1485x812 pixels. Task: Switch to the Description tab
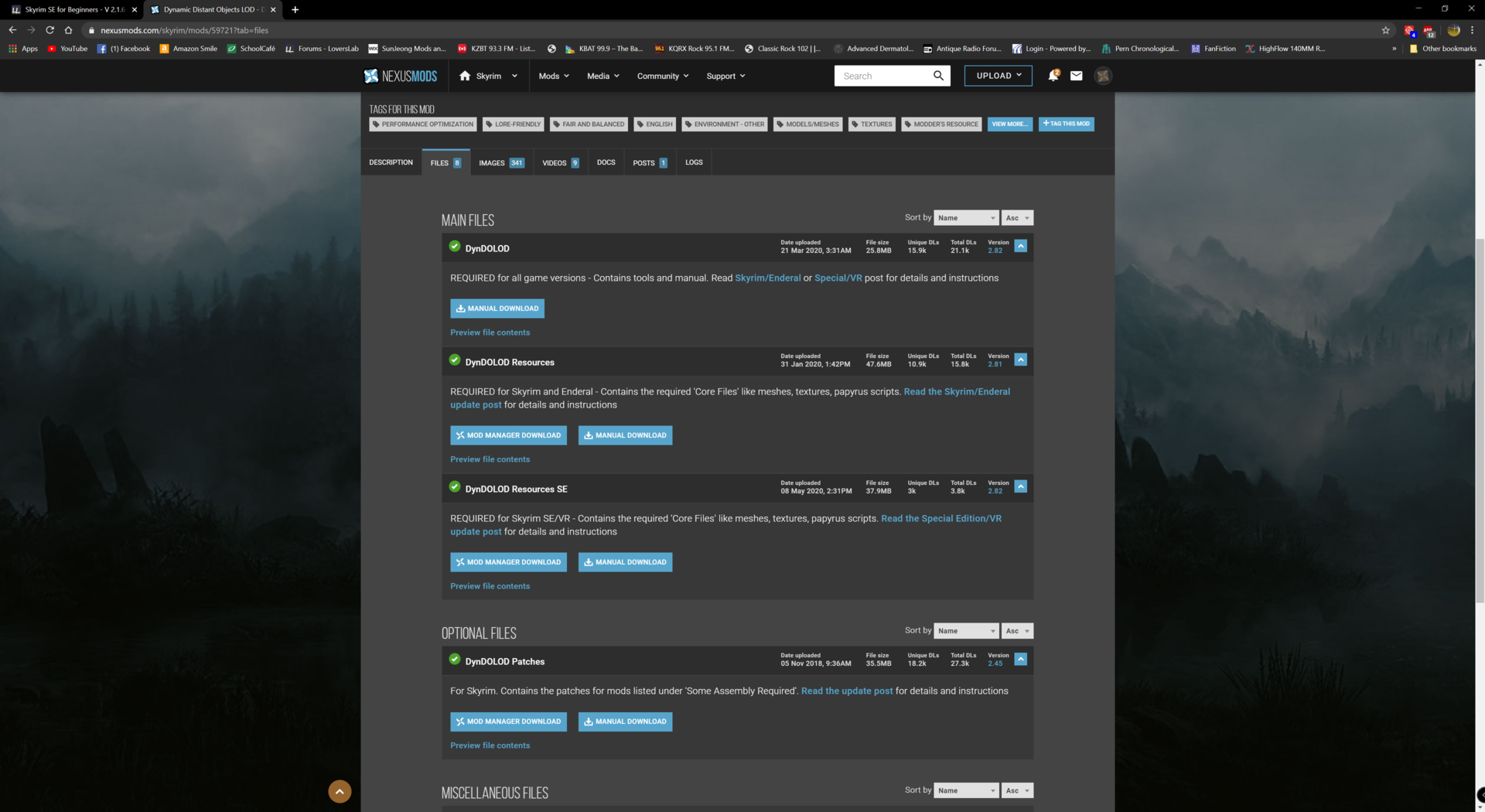click(391, 162)
